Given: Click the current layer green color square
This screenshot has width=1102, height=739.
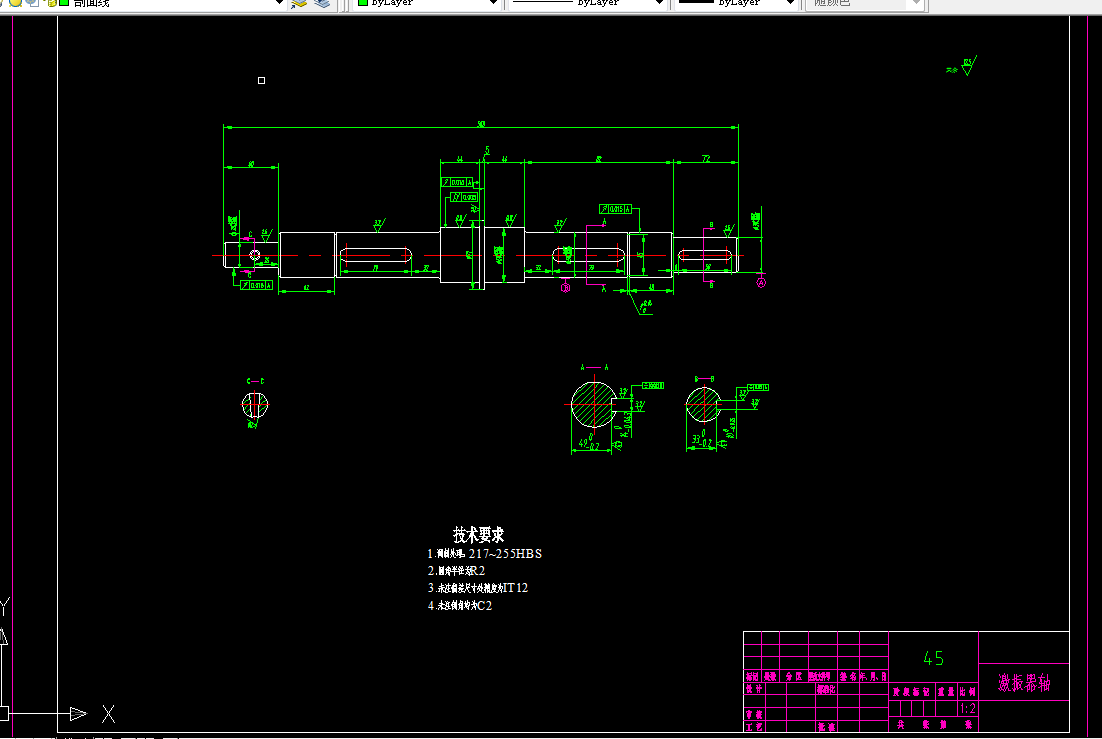Looking at the screenshot, I should tap(64, 3).
